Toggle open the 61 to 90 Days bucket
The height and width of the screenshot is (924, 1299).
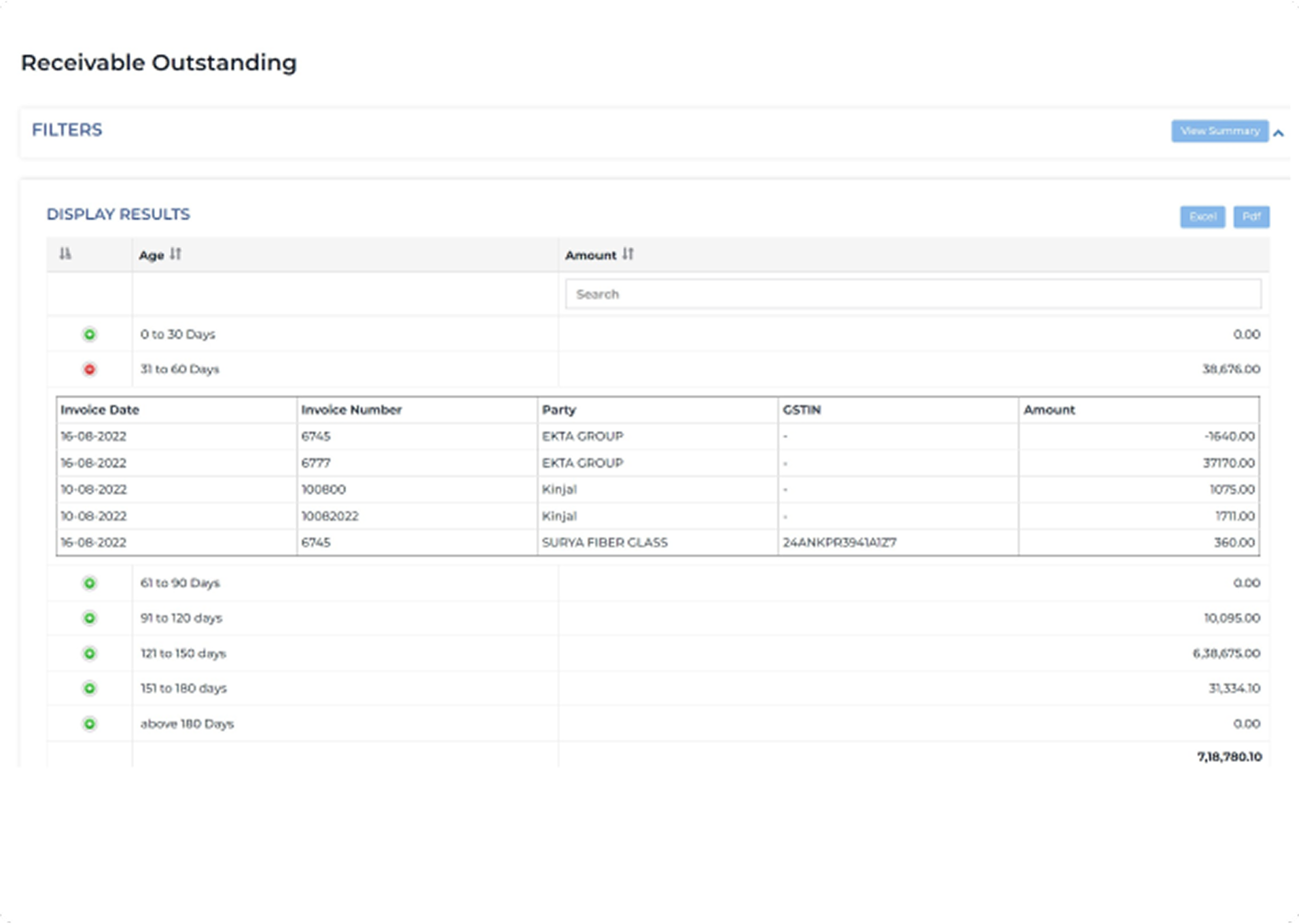coord(90,583)
